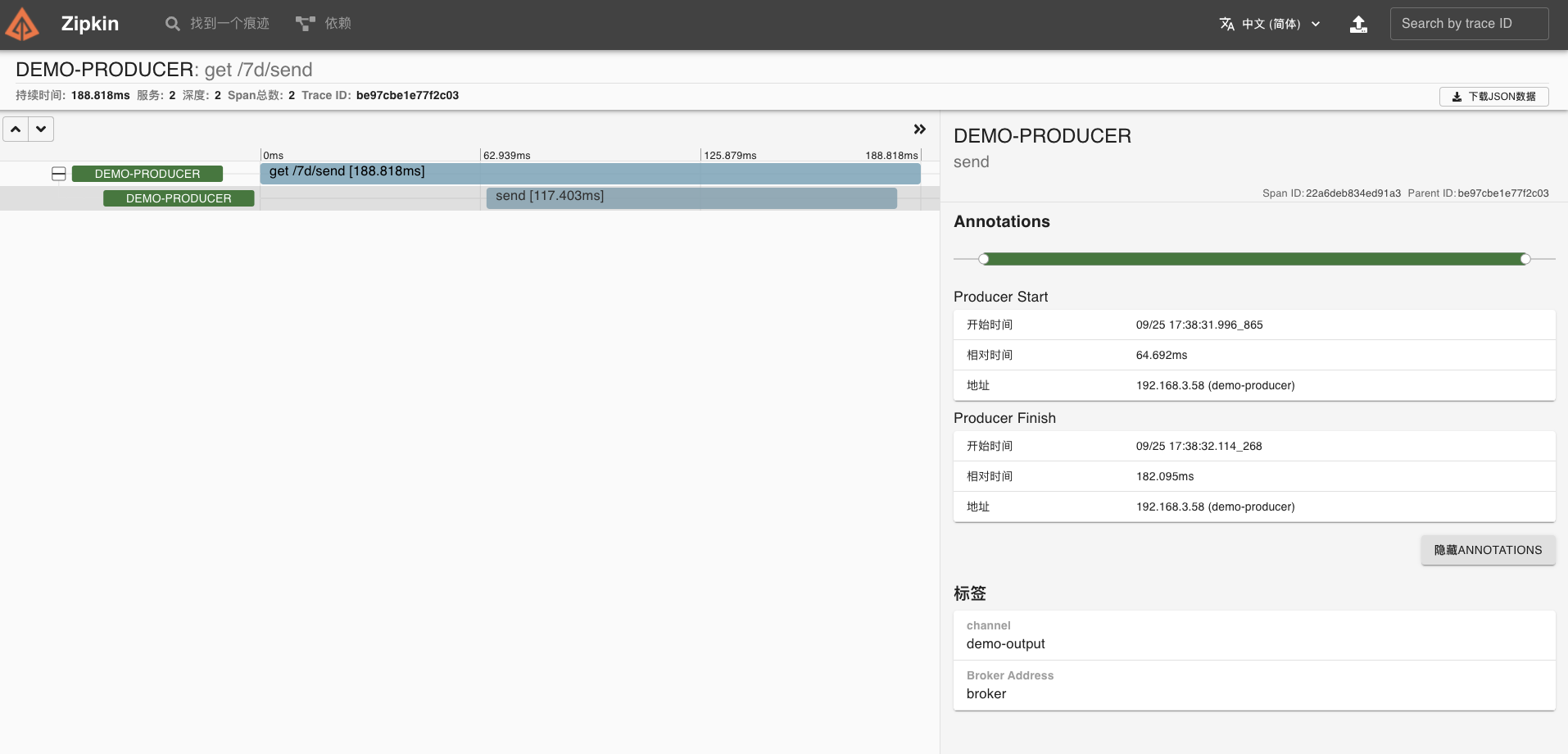The image size is (1568, 754).
Task: Click the dependency graph icon in navbar
Action: 306,24
